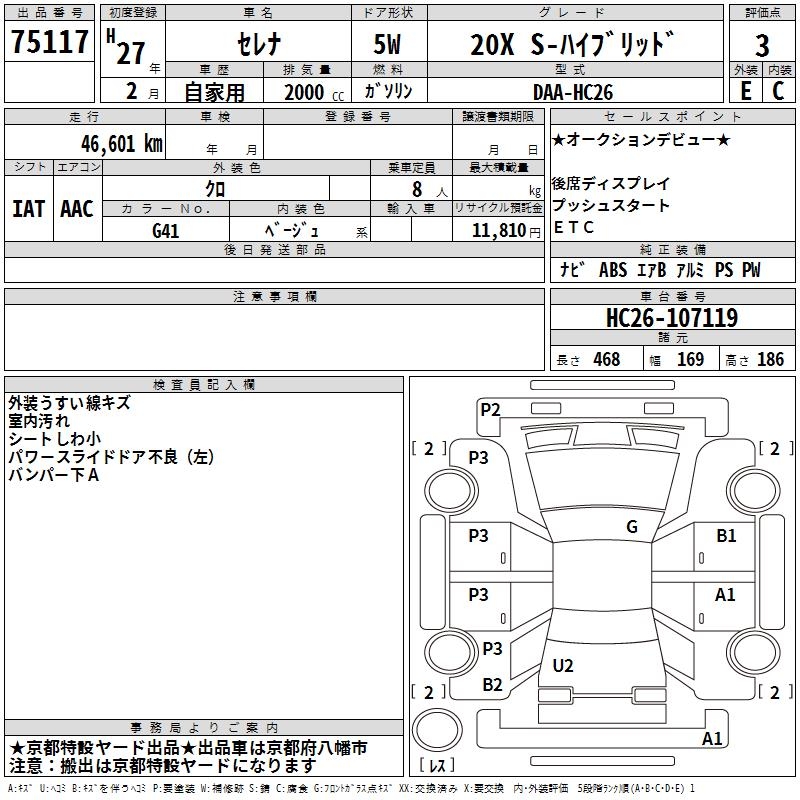
Task: Select the interior color ベージュ
Action: point(292,230)
